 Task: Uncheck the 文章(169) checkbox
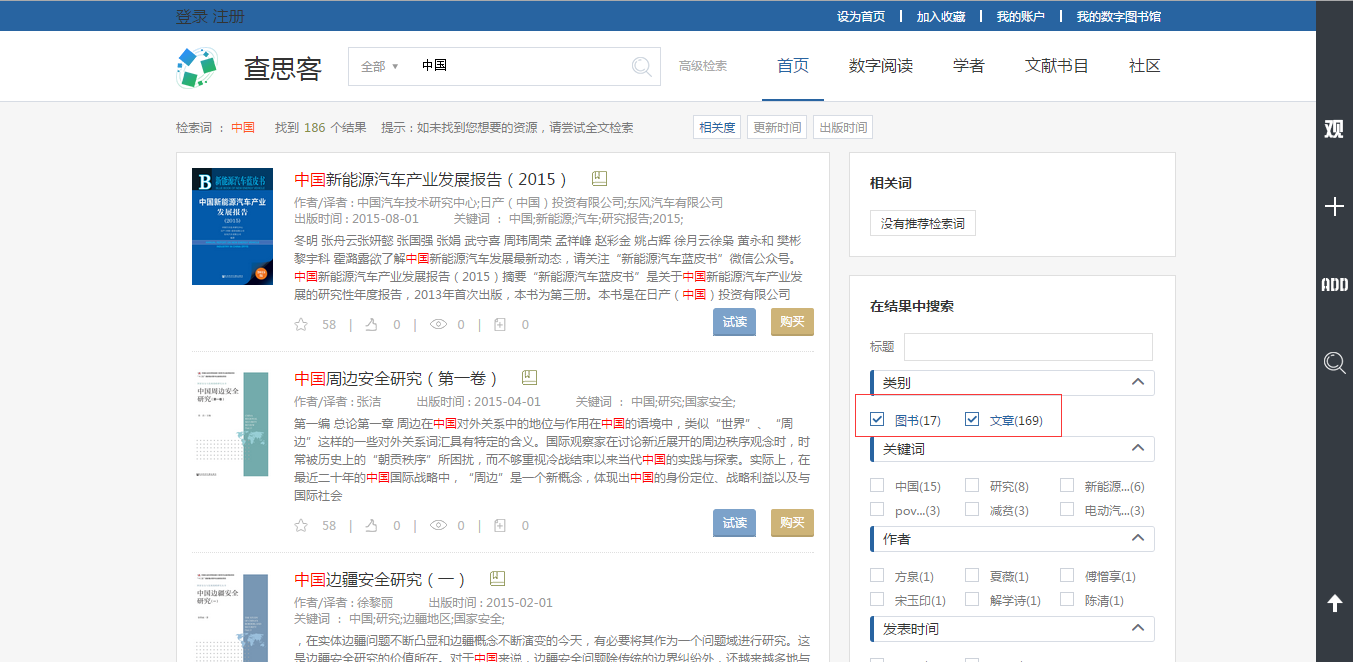pyautogui.click(x=972, y=420)
